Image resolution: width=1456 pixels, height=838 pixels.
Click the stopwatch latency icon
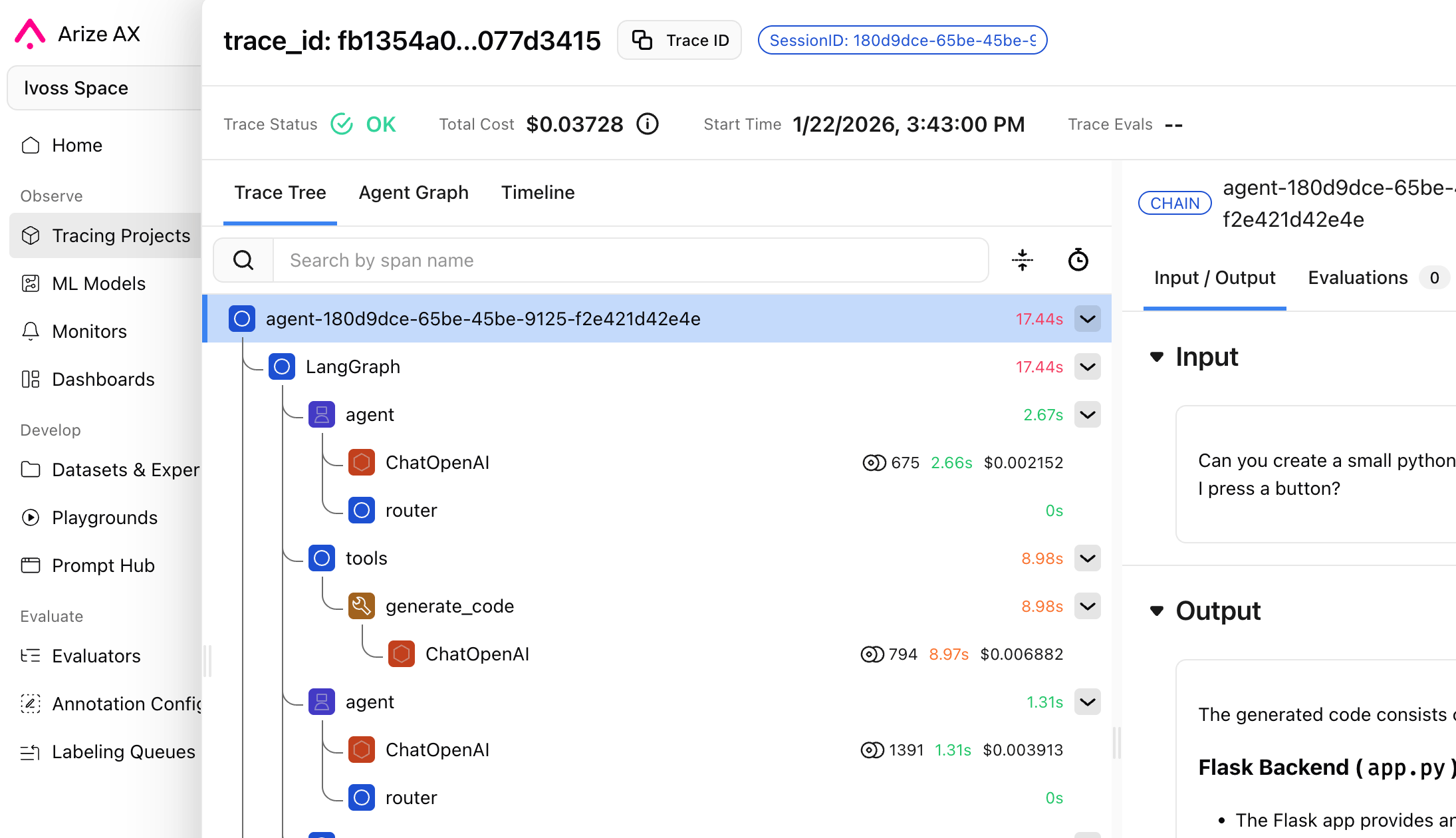(x=1078, y=260)
